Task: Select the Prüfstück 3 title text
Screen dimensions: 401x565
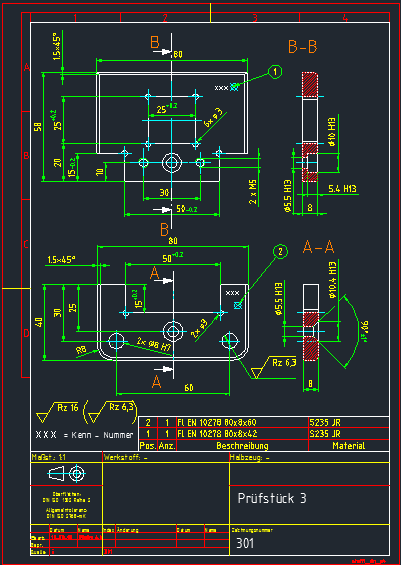Action: tap(272, 498)
